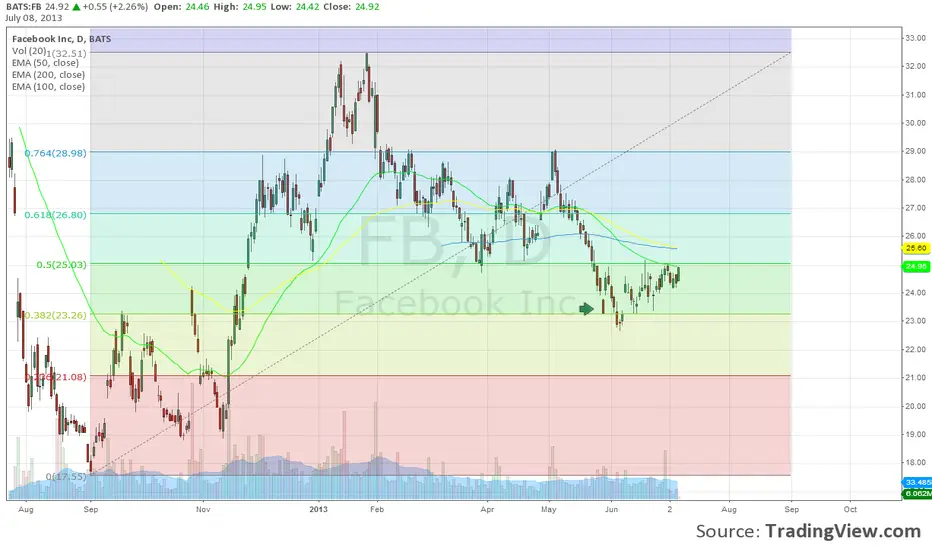Click the BATS:FB ticker symbol text
Image resolution: width=932 pixels, height=550 pixels.
(24, 7)
